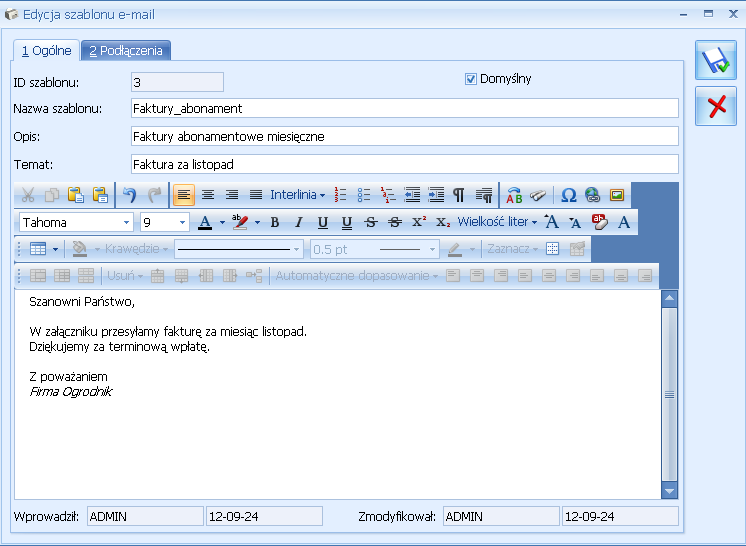Switch to the Ogólne tab
Image resolution: width=746 pixels, height=546 pixels.
46,50
